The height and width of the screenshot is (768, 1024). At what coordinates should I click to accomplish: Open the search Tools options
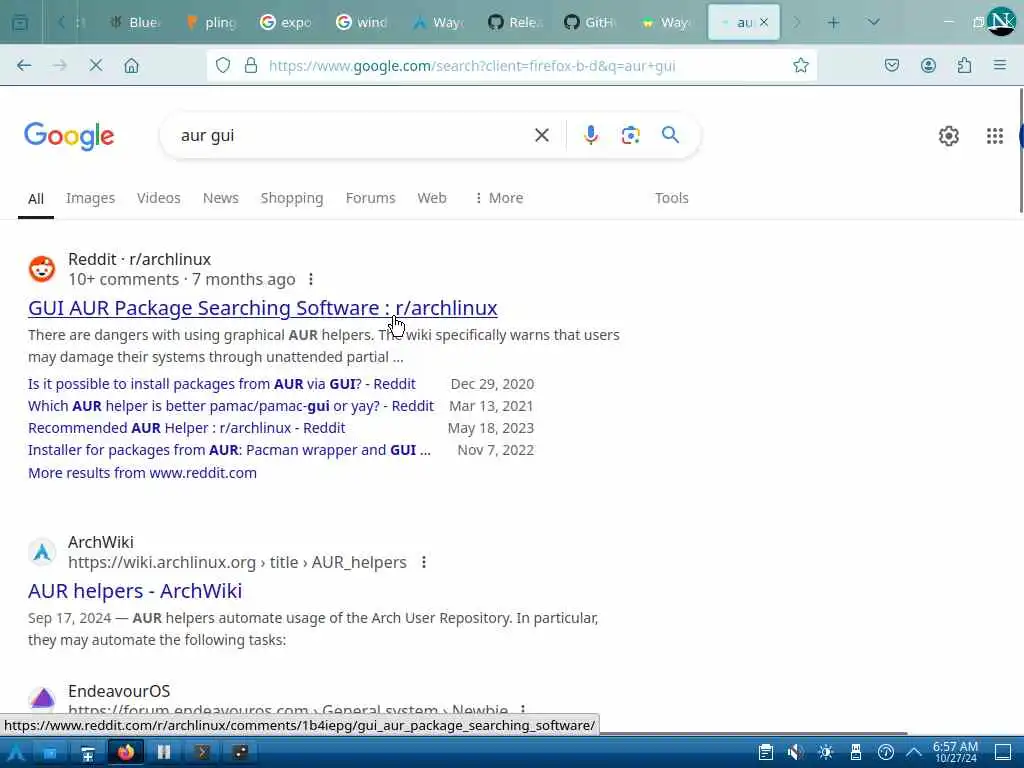[x=671, y=198]
